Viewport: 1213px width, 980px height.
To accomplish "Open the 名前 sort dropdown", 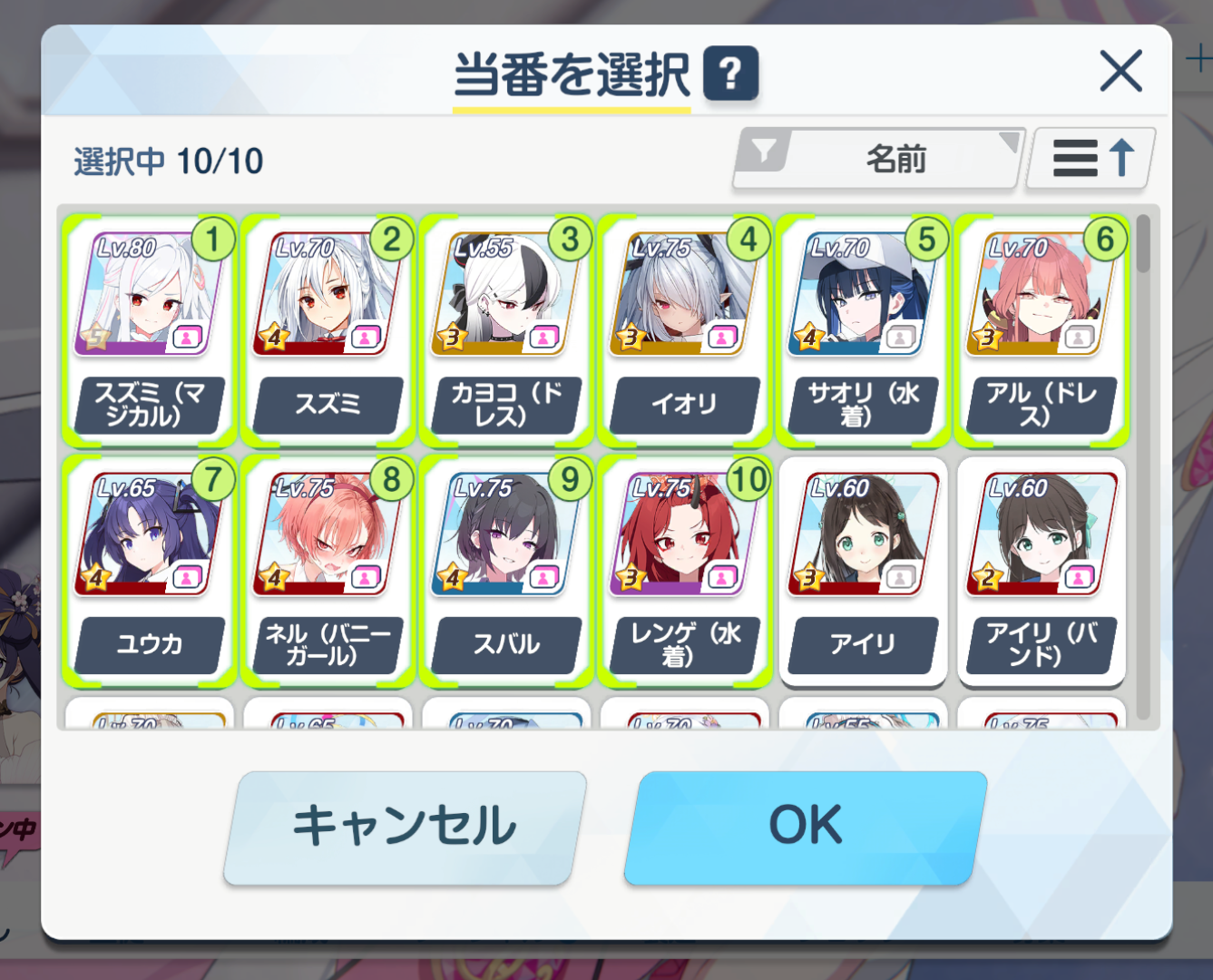I will coord(895,159).
